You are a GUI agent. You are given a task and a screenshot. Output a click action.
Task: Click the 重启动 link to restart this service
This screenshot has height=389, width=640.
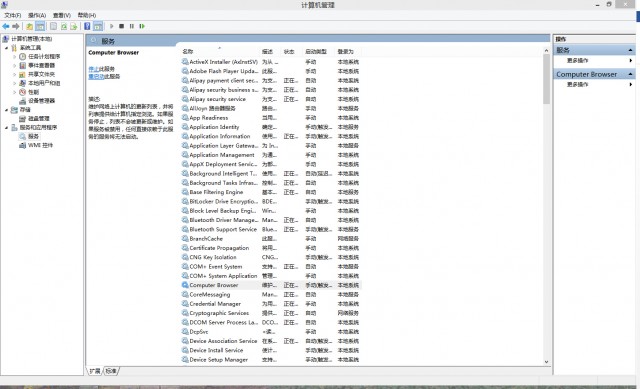pos(96,76)
